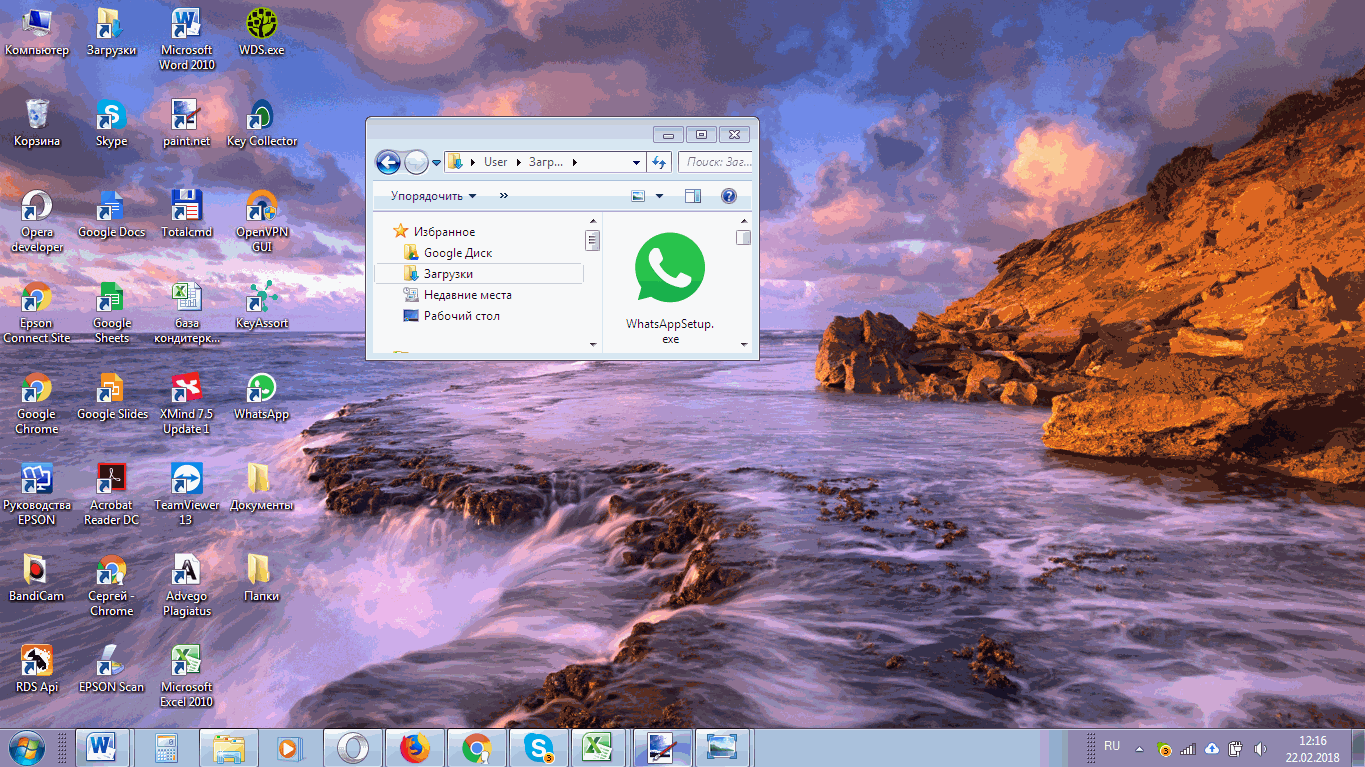The height and width of the screenshot is (767, 1365).
Task: Open the volume speaker tray icon
Action: click(x=1261, y=749)
